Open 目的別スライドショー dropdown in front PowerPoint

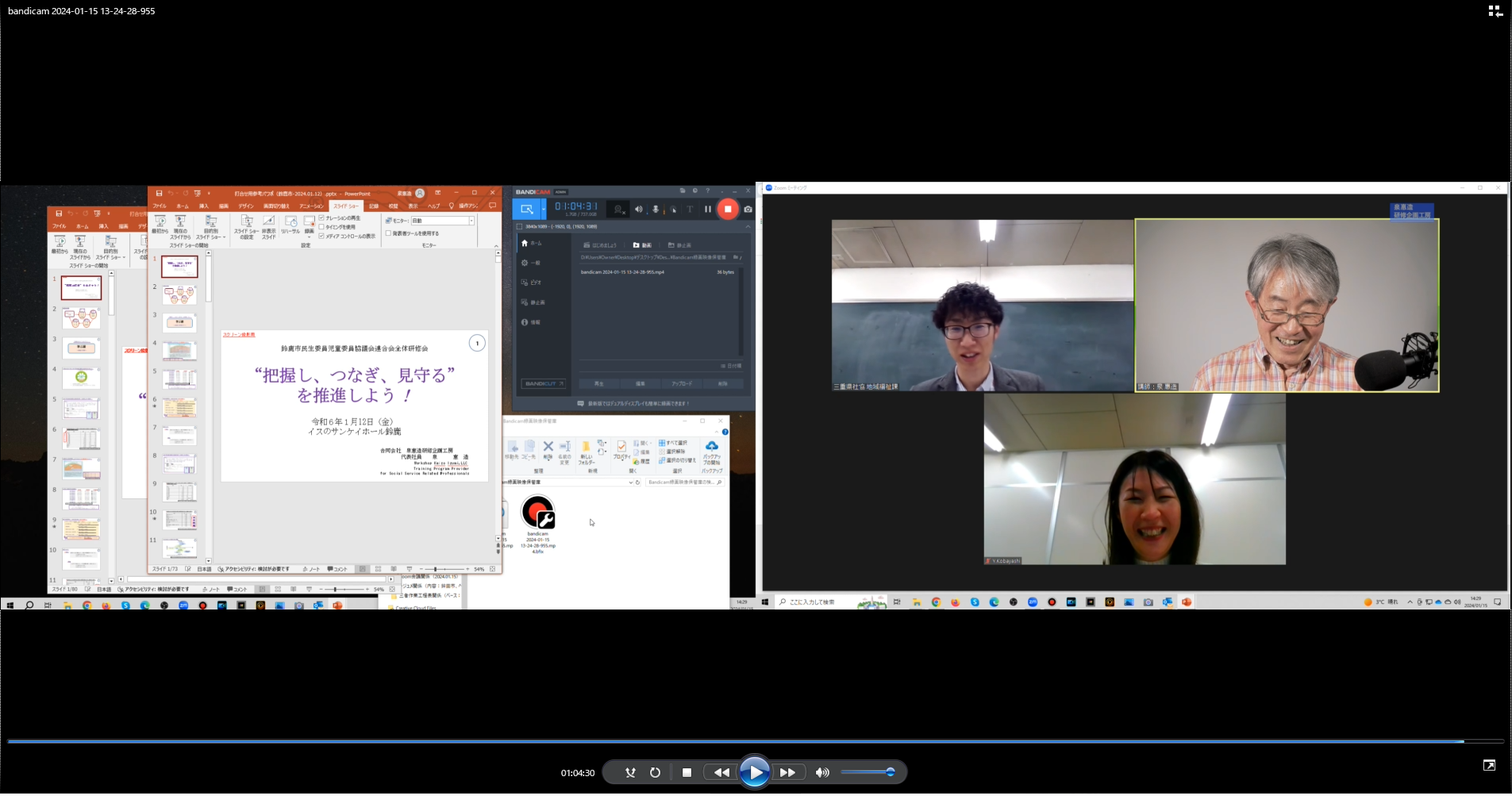point(211,226)
